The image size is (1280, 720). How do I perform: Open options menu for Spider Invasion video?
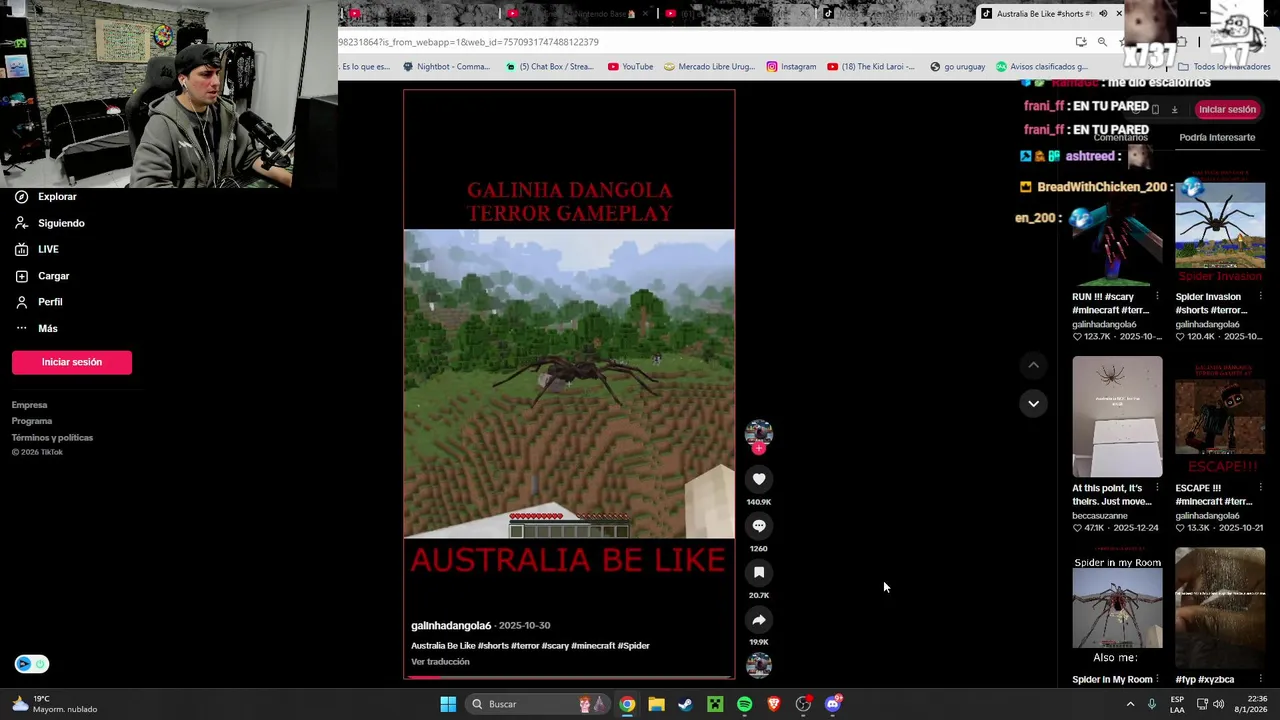(1259, 297)
